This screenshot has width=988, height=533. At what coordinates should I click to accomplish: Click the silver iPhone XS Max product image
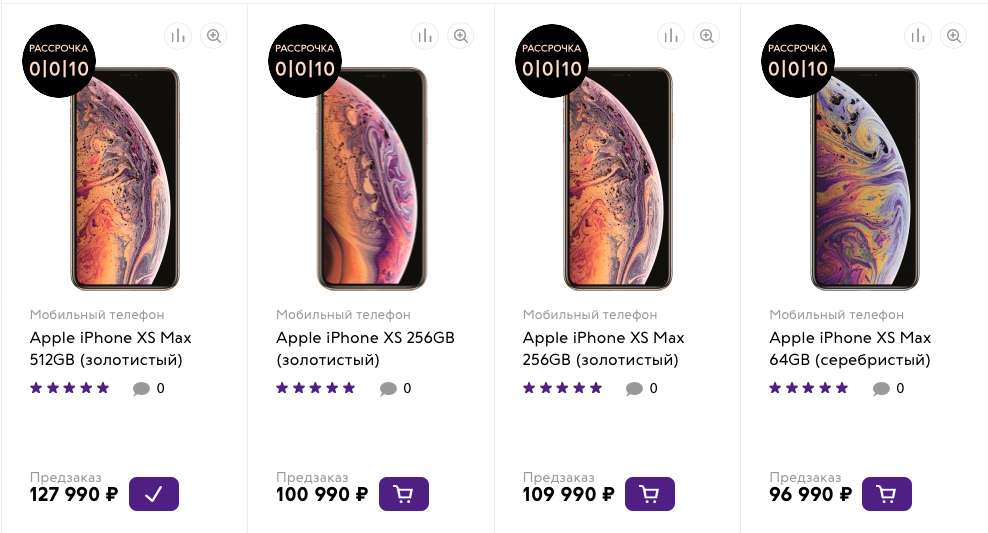coord(864,180)
